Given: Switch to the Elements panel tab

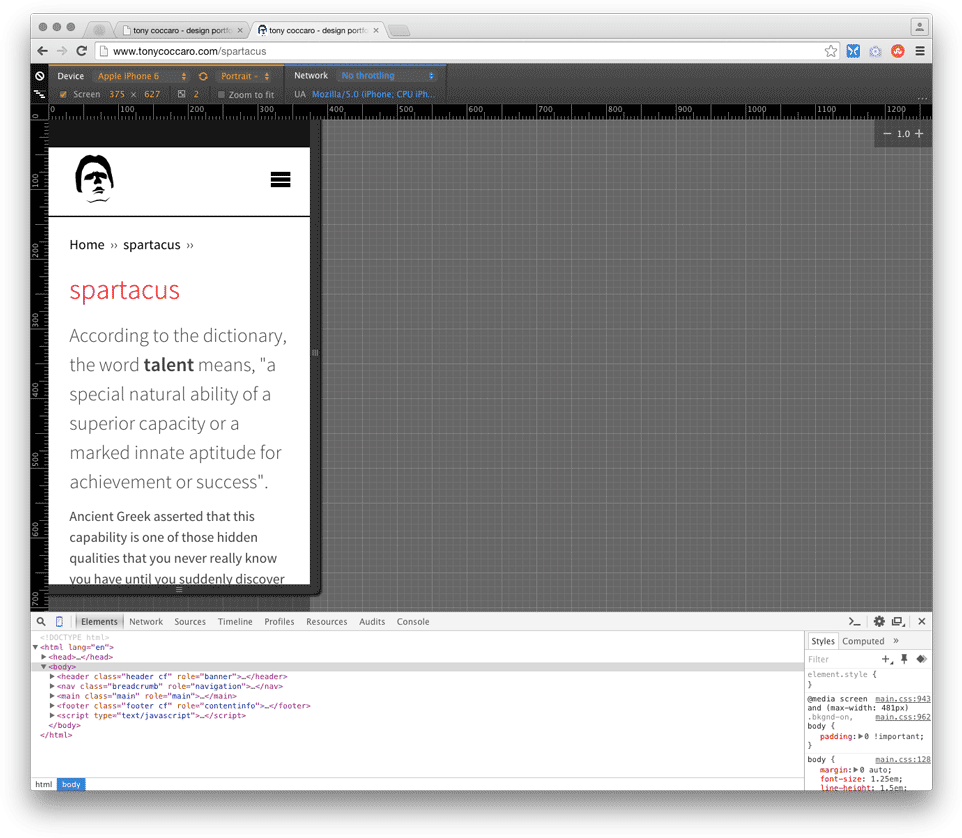Looking at the screenshot, I should pos(99,621).
